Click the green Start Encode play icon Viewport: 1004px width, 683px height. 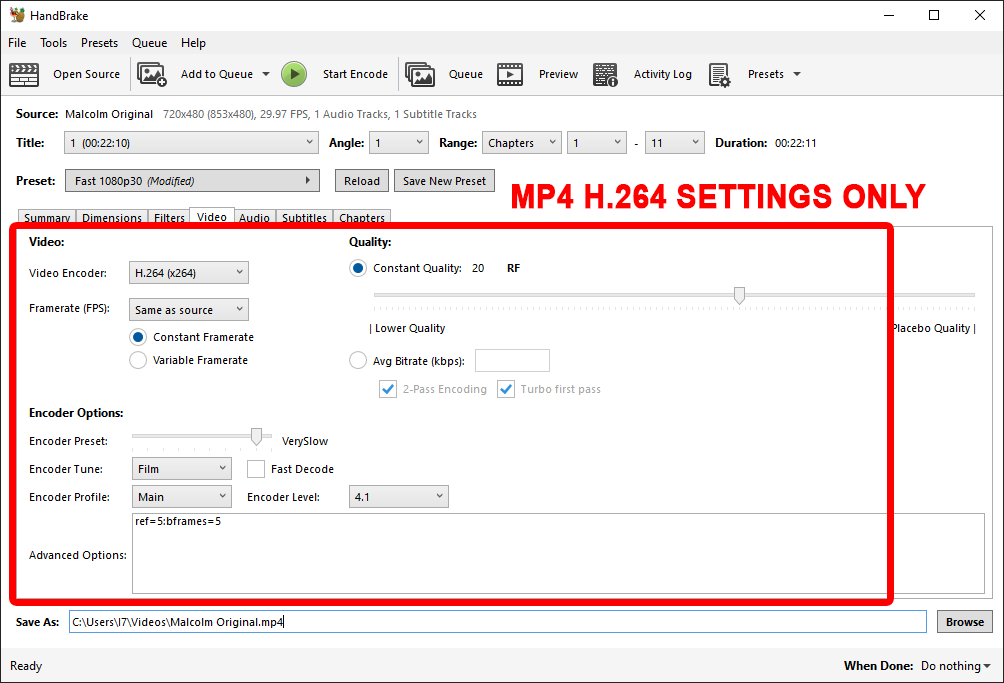(294, 74)
